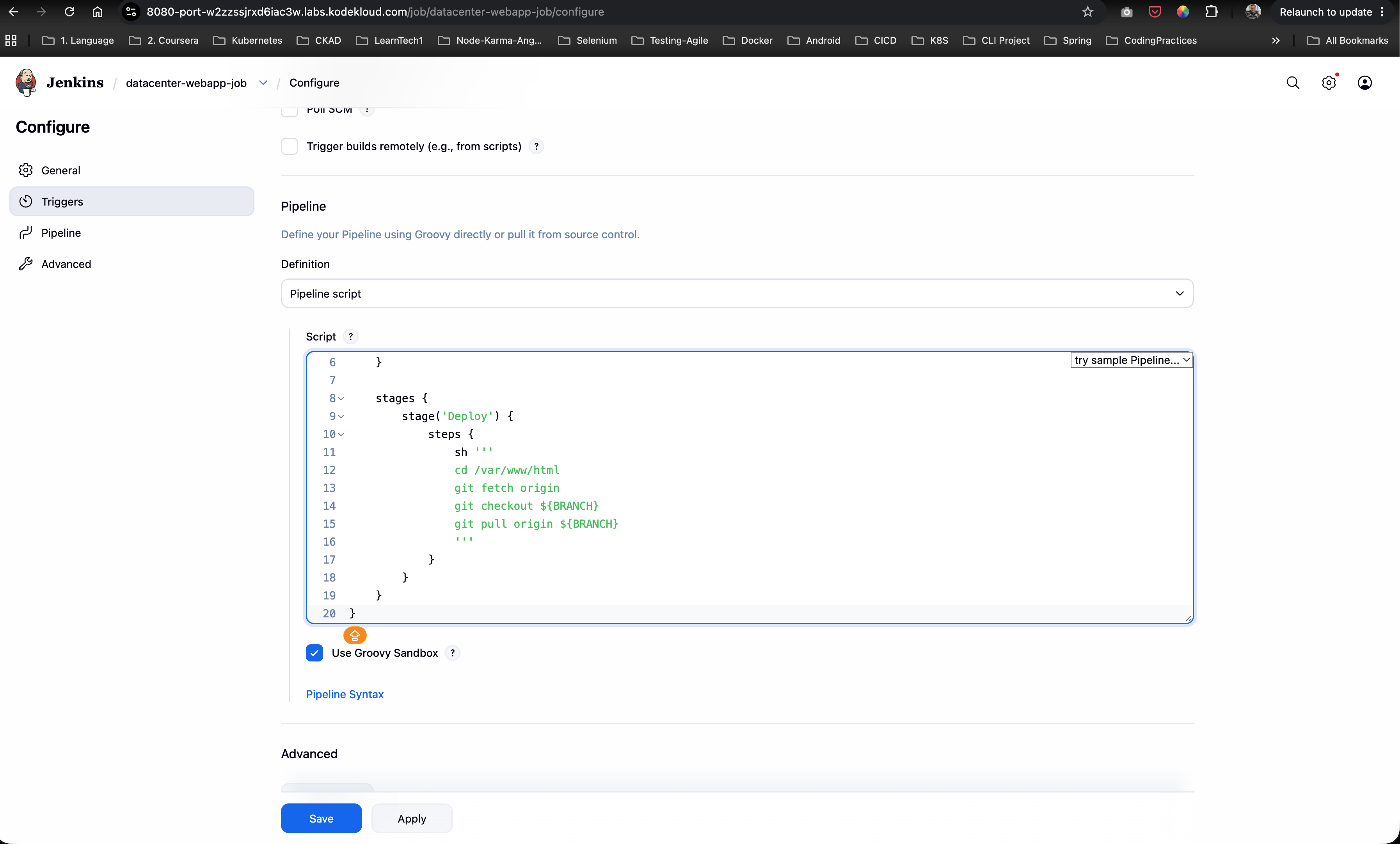Viewport: 1400px width, 844px height.
Task: Expand the datacenter-webapp-job breadcrumb dropdown
Action: point(263,83)
